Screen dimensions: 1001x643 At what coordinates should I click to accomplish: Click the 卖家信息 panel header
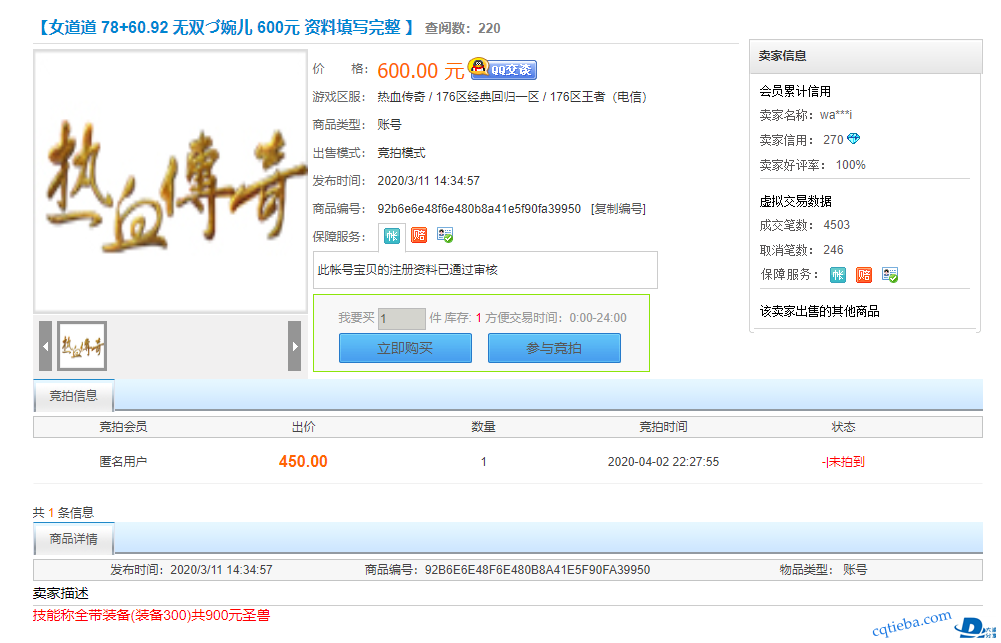(x=866, y=56)
